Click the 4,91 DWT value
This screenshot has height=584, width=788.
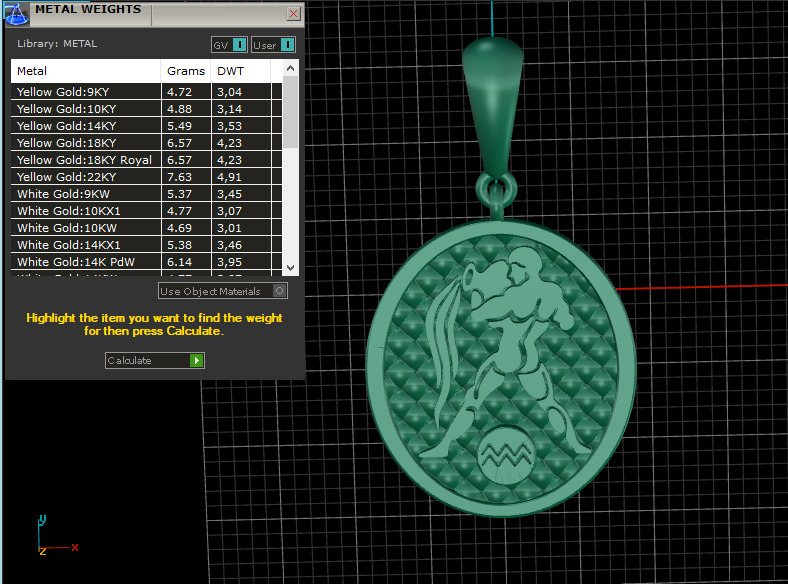pyautogui.click(x=229, y=177)
